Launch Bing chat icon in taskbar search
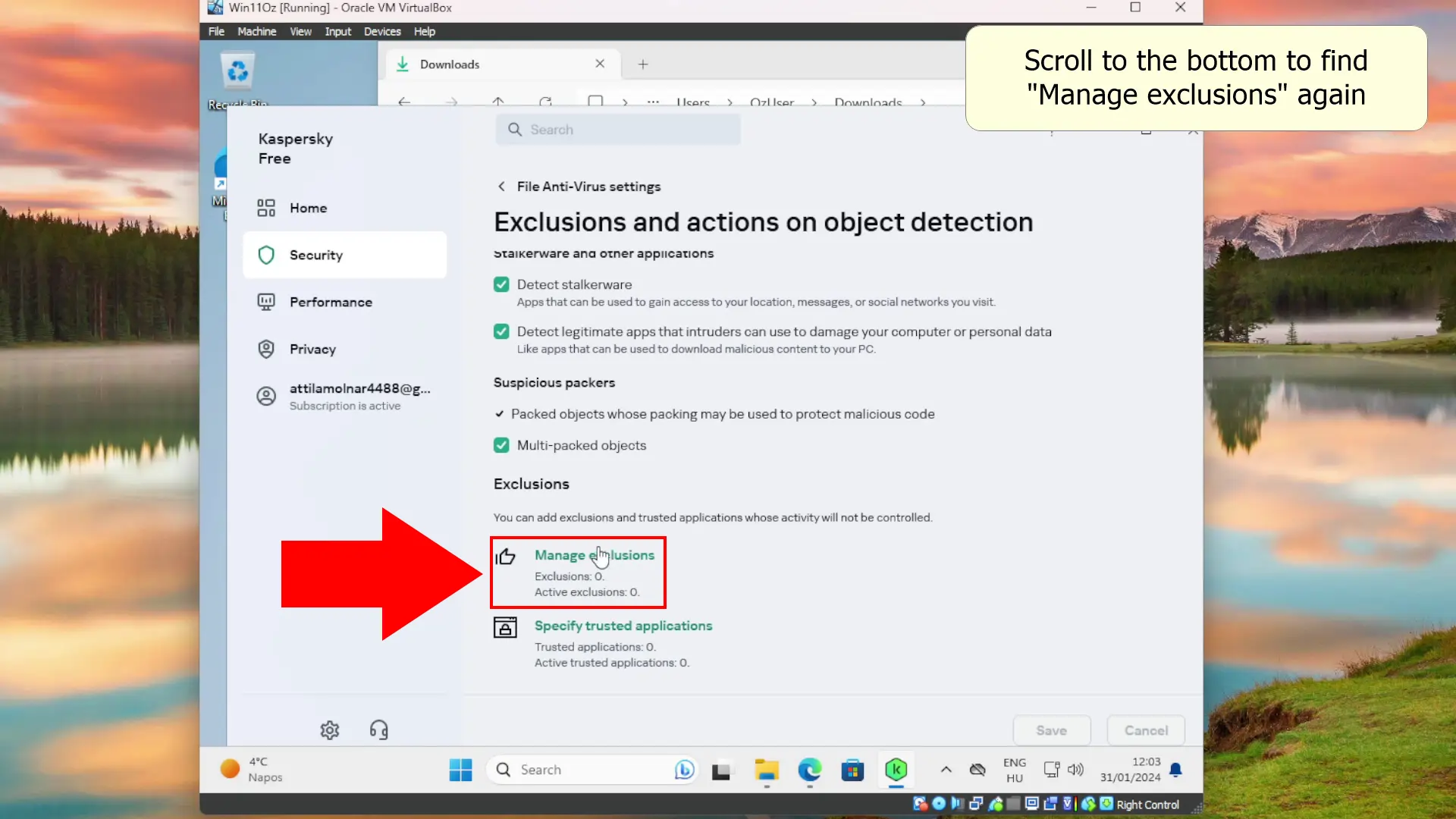The image size is (1456, 819). pyautogui.click(x=684, y=770)
